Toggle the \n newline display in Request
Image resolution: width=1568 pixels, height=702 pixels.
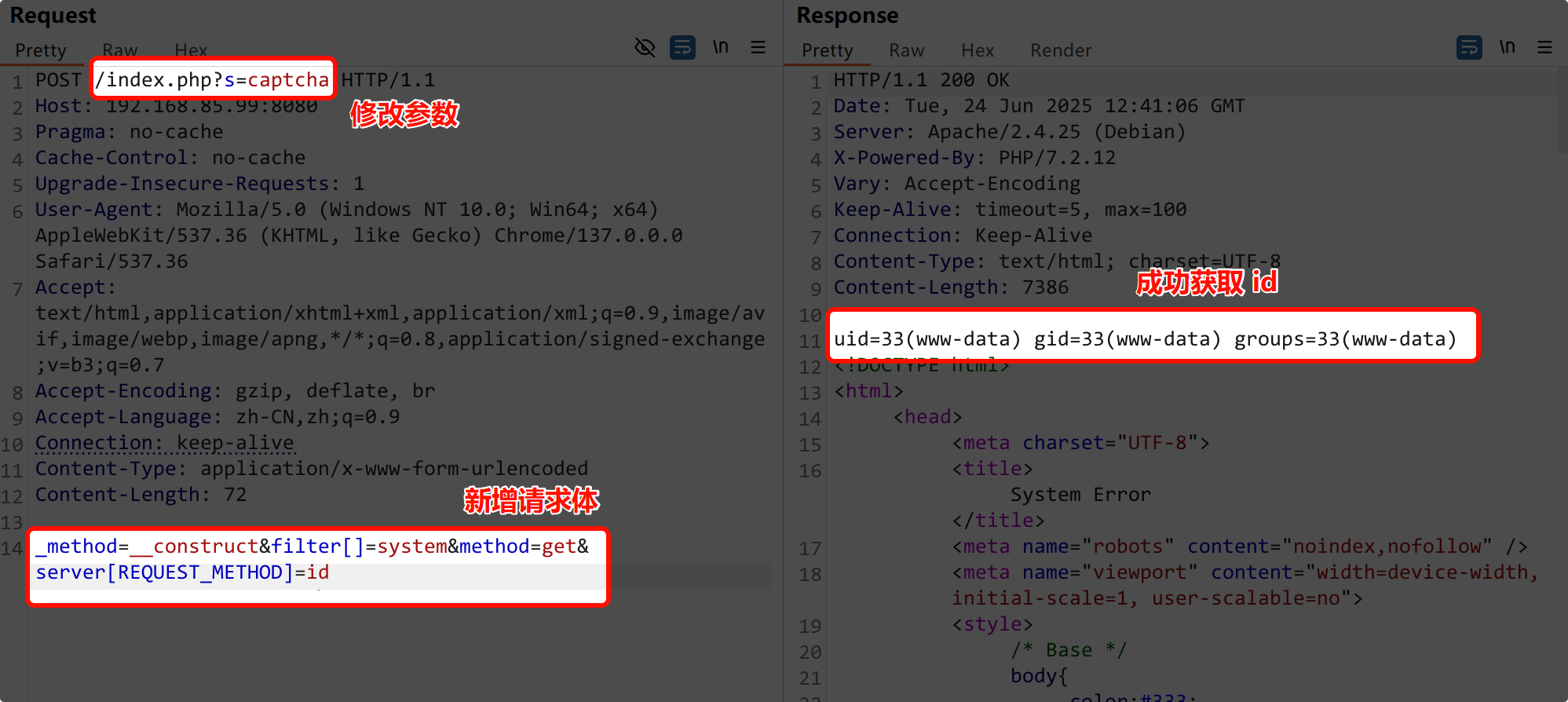click(x=720, y=48)
